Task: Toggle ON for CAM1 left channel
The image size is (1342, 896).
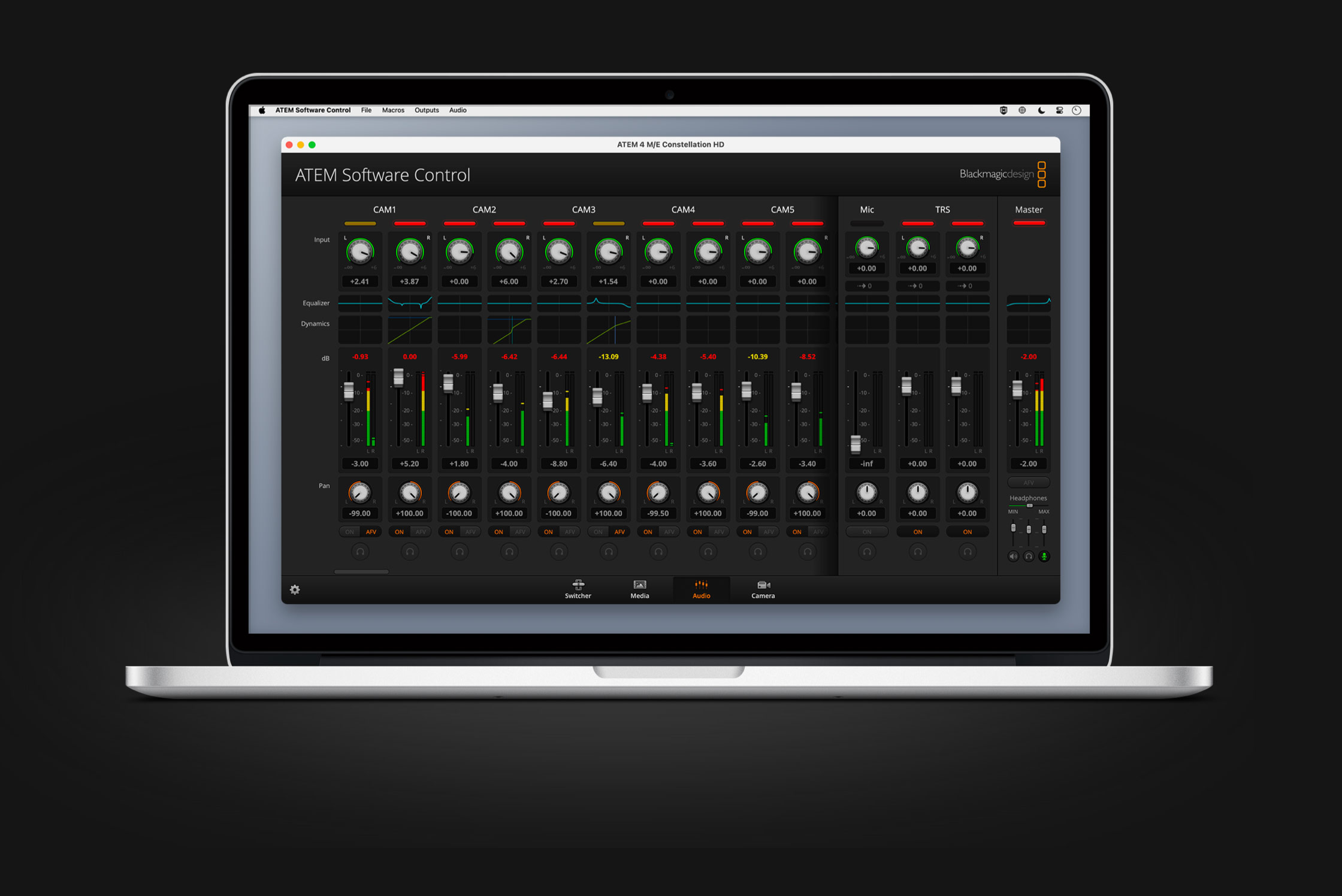Action: pyautogui.click(x=350, y=532)
